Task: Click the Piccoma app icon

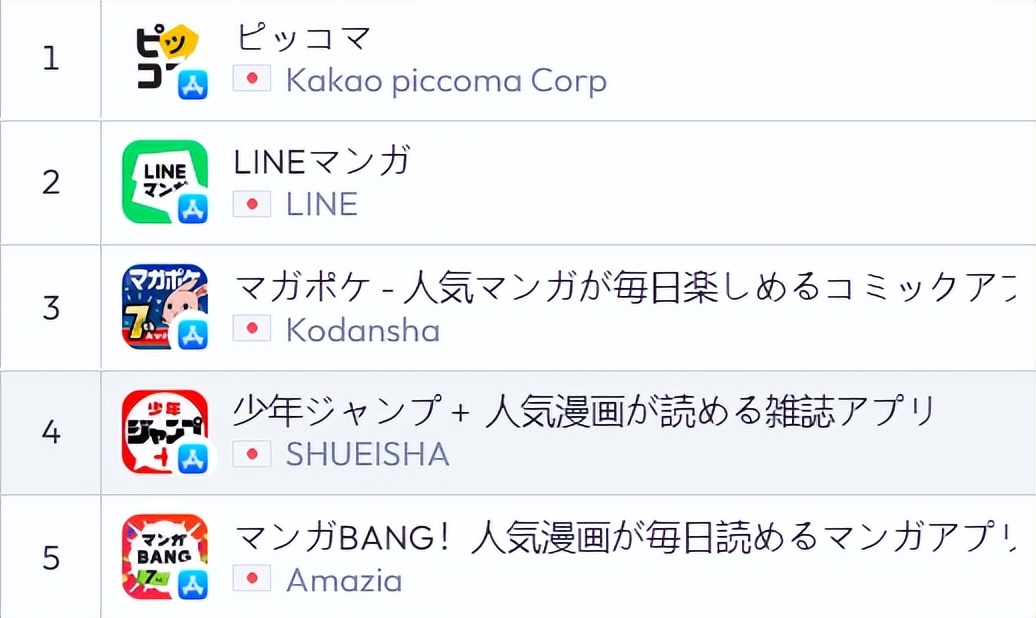Action: pos(166,59)
